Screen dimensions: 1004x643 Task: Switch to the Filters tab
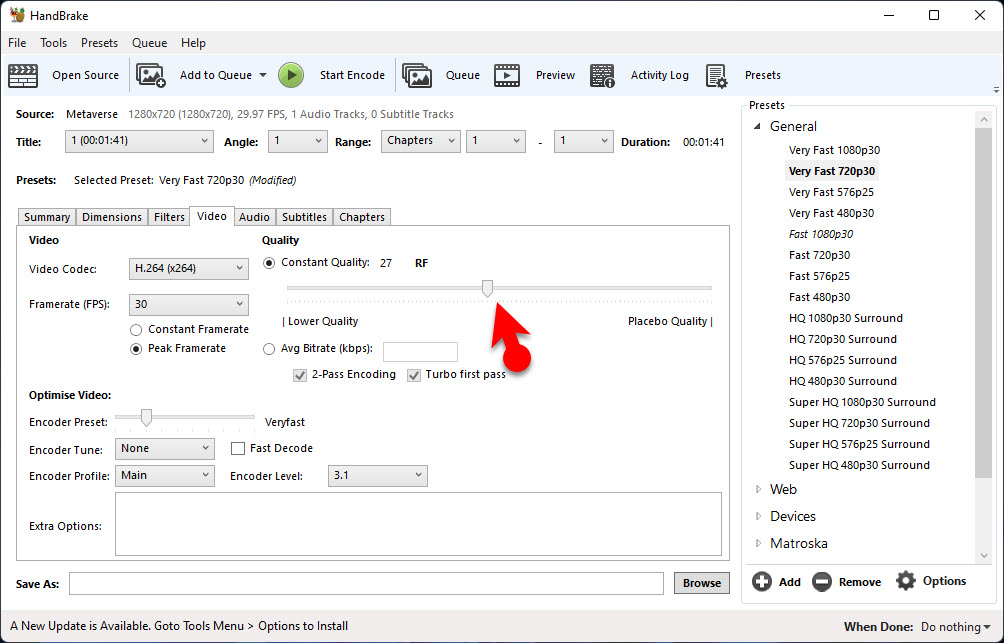(169, 217)
